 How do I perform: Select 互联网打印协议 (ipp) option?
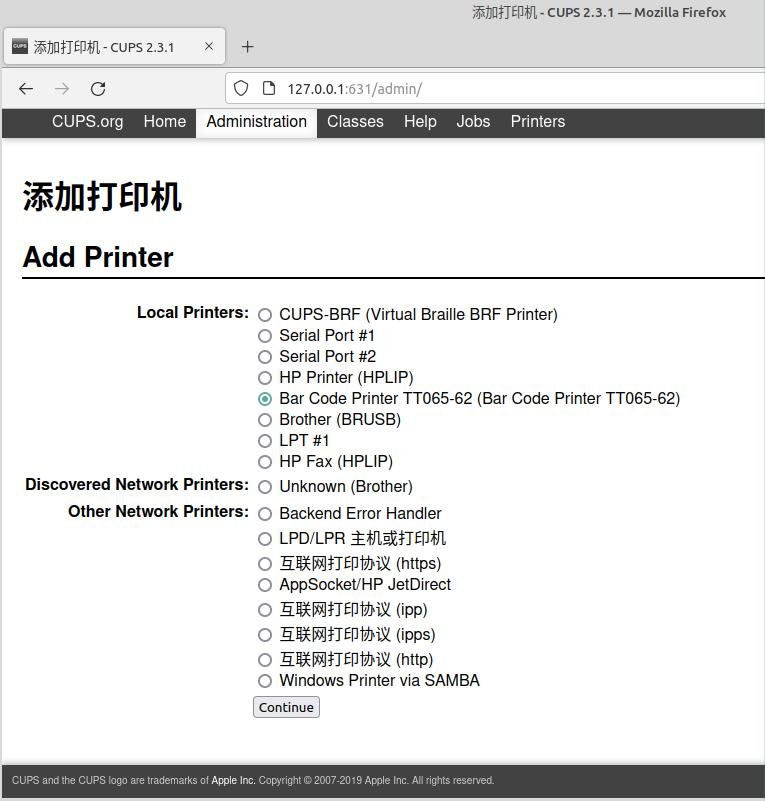coord(265,610)
